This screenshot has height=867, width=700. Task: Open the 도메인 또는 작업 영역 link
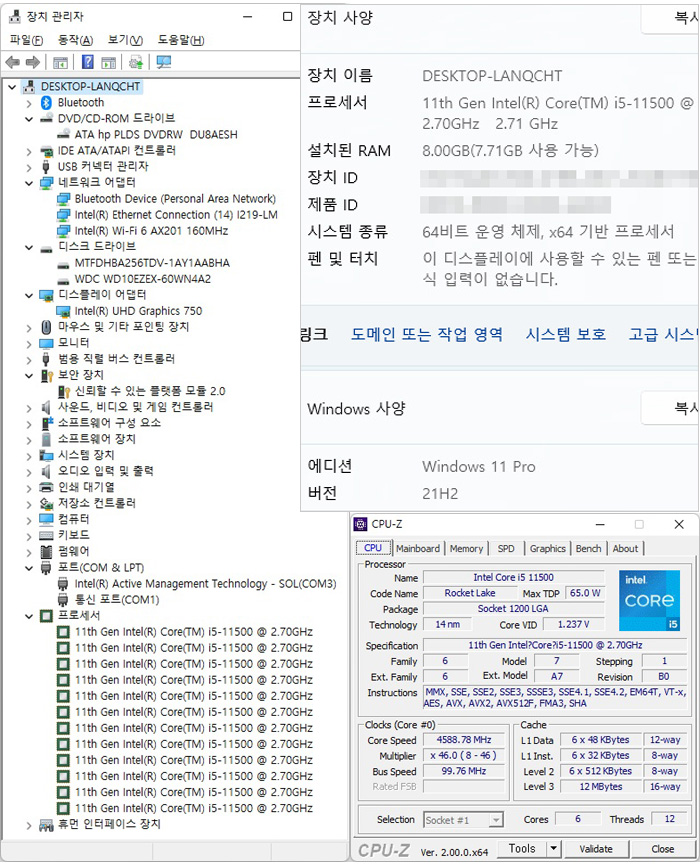427,334
